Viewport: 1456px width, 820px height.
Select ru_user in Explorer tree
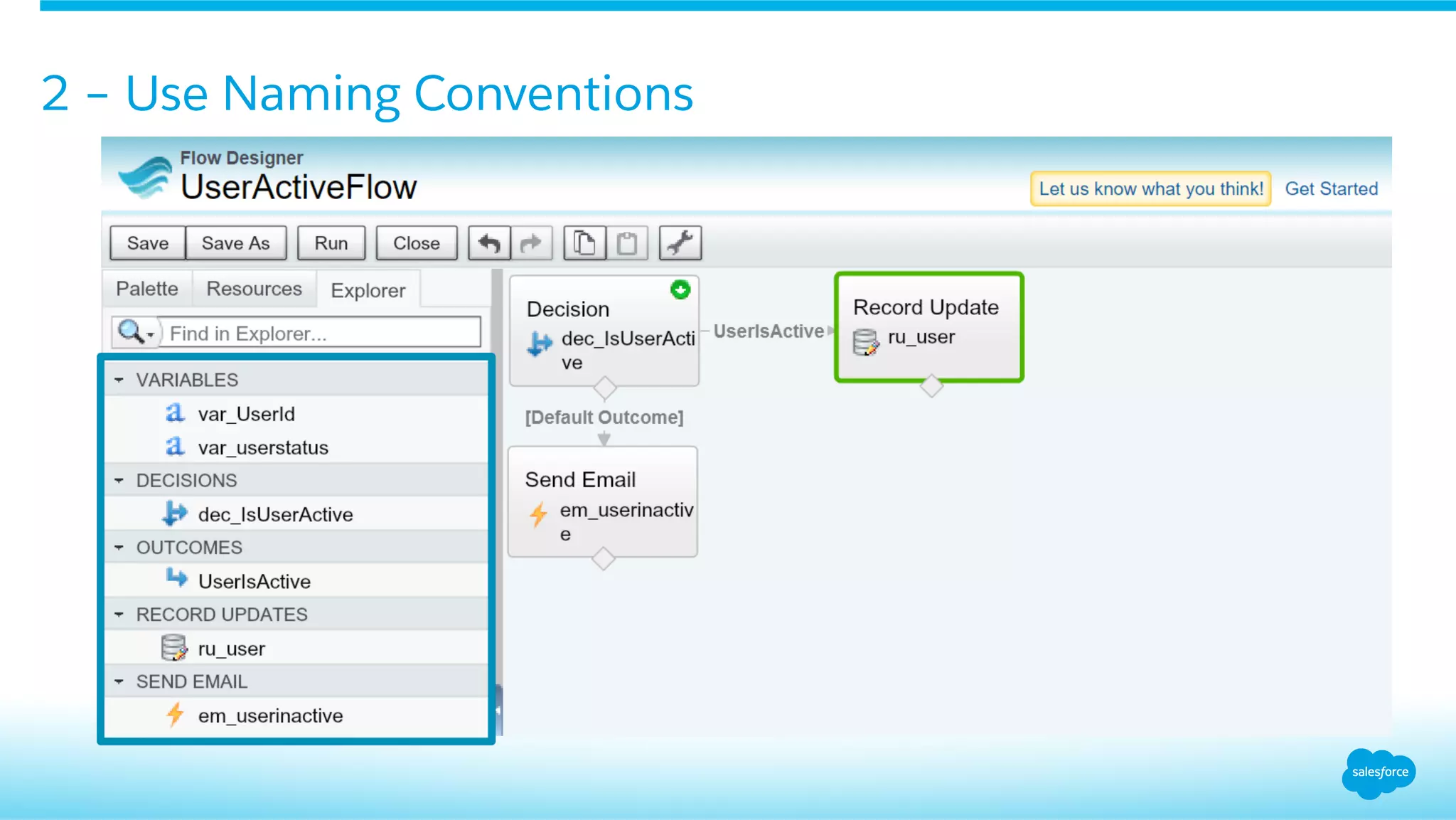296,648
